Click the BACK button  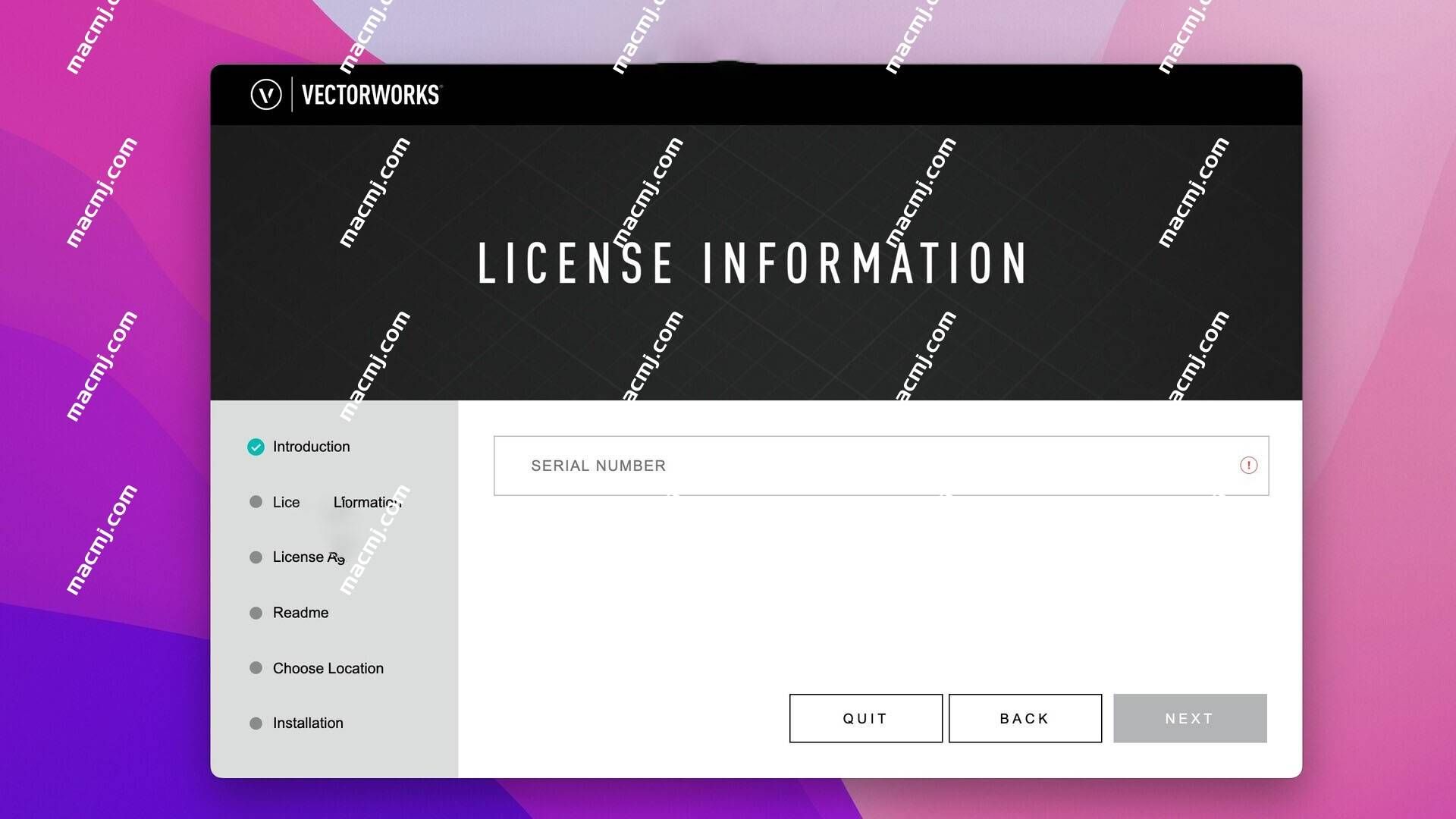click(x=1026, y=718)
